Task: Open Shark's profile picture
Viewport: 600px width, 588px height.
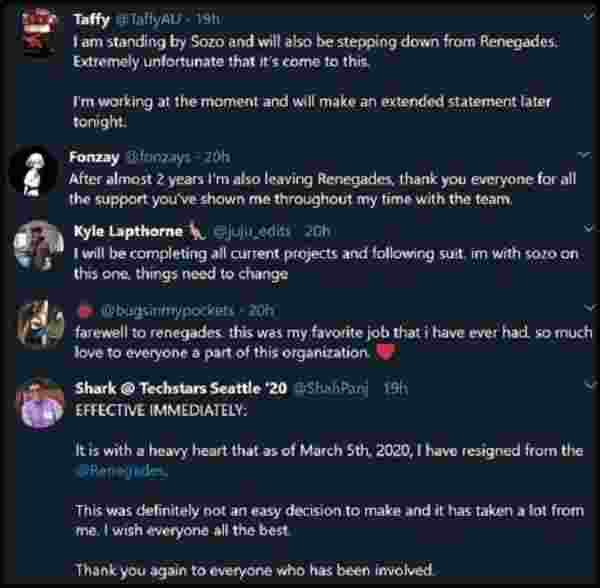Action: pyautogui.click(x=39, y=402)
